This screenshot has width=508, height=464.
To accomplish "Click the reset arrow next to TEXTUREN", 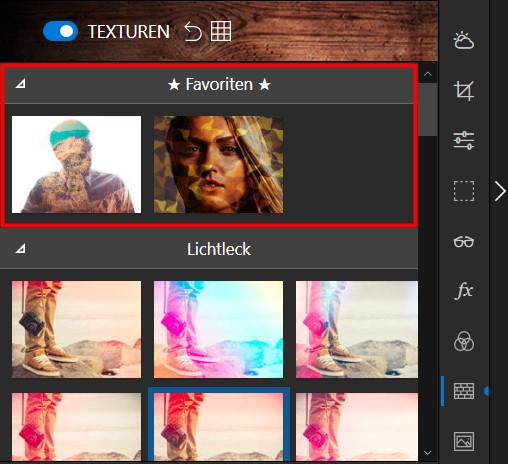I will pos(193,31).
